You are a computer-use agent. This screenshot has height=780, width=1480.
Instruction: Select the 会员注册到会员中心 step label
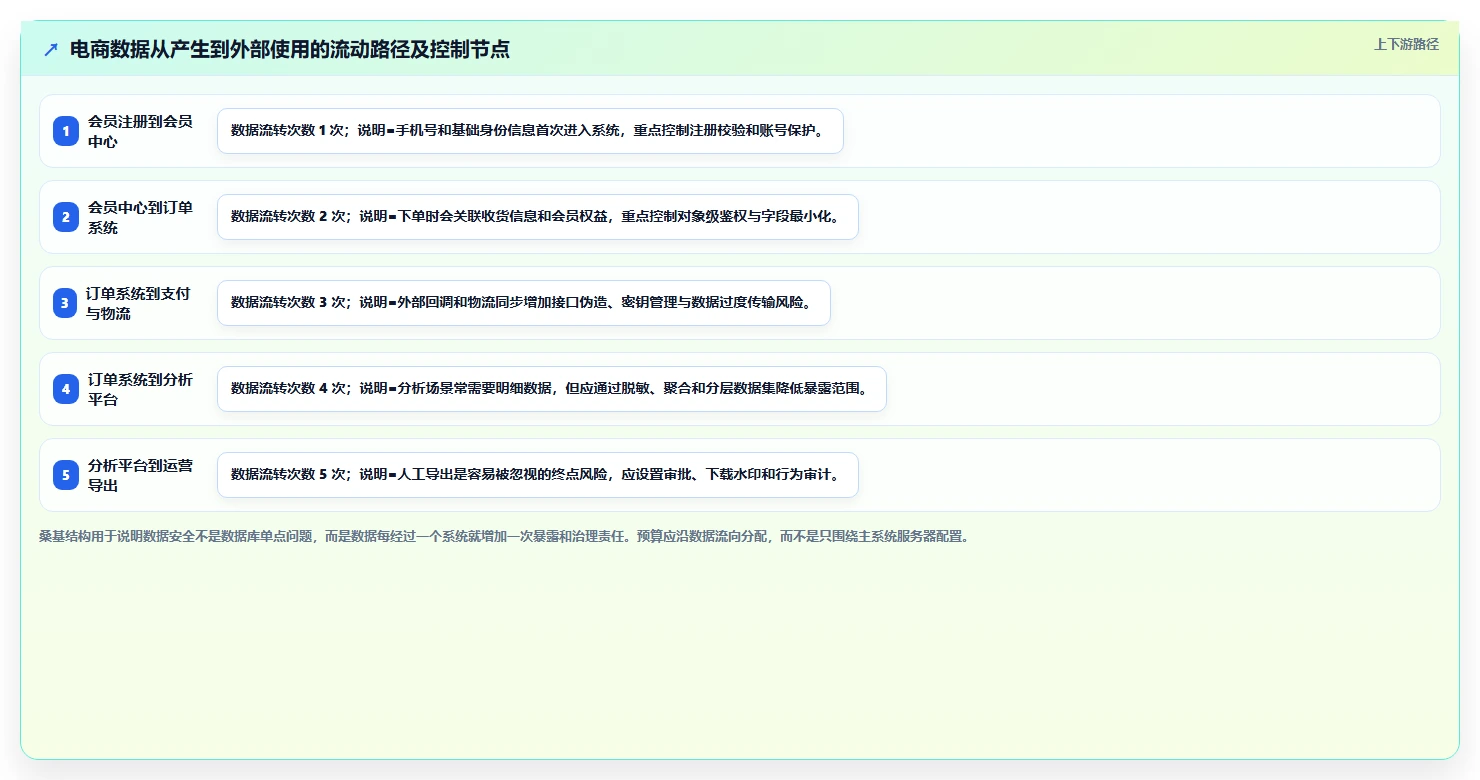[x=140, y=131]
